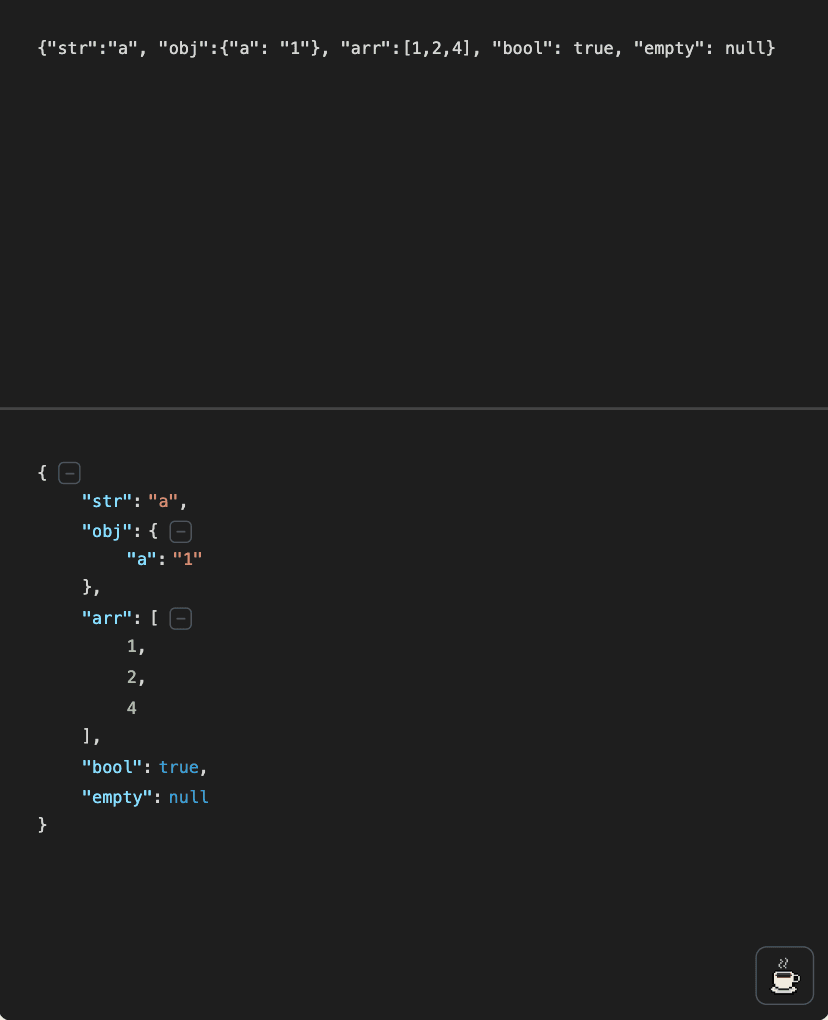Screen dimensions: 828x1020
Task: Select the "obj" key in formatted output
Action: [106, 531]
